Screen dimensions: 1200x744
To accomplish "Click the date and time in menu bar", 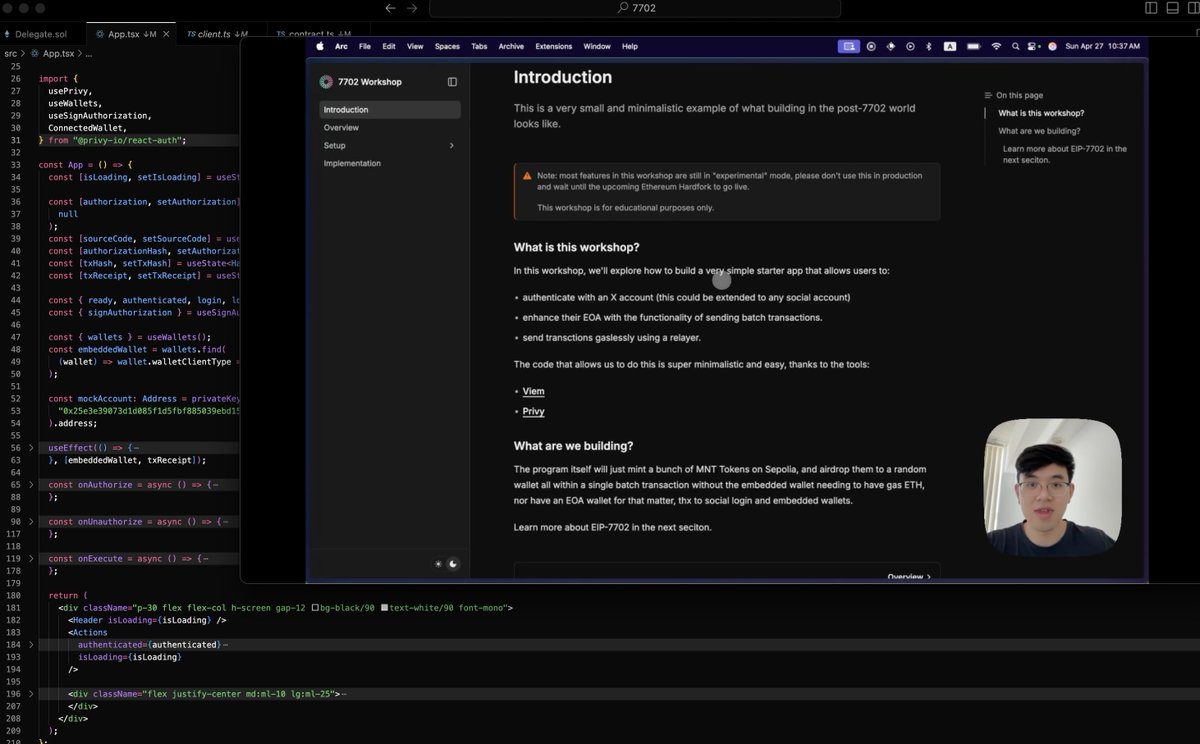I will 1103,46.
